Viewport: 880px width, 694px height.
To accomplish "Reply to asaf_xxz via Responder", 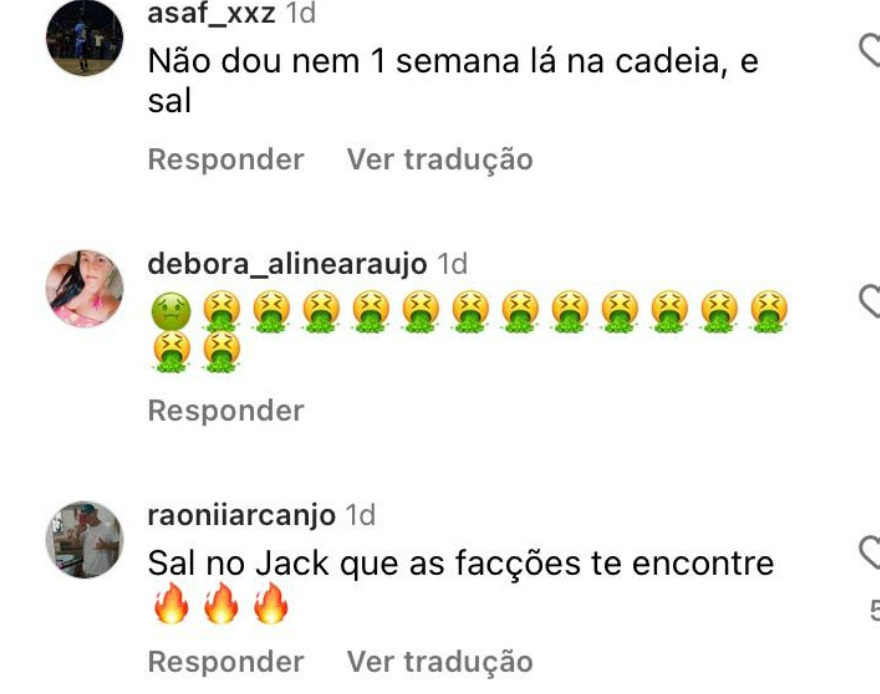I will (x=226, y=159).
